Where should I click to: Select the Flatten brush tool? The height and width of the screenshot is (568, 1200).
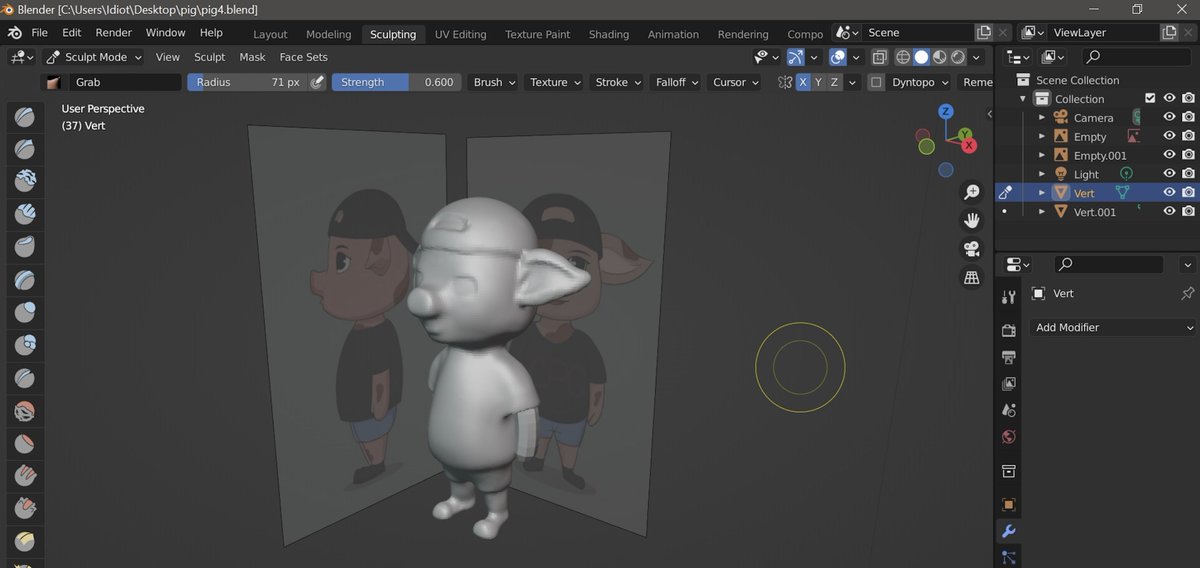pos(25,443)
